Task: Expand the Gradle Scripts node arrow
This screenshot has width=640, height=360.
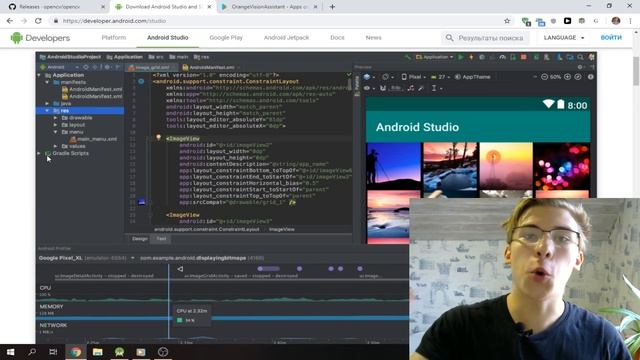Action: (x=39, y=153)
